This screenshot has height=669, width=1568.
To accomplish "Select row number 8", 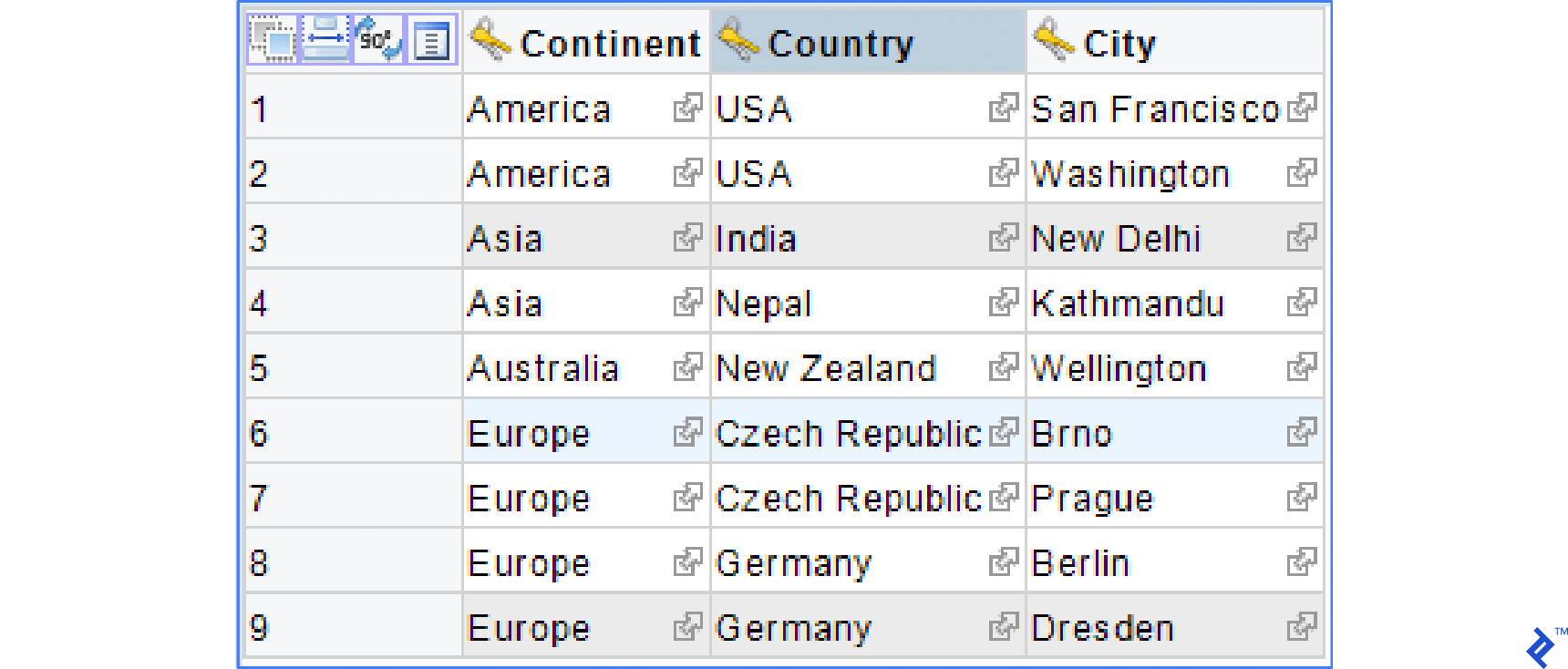I will point(353,561).
